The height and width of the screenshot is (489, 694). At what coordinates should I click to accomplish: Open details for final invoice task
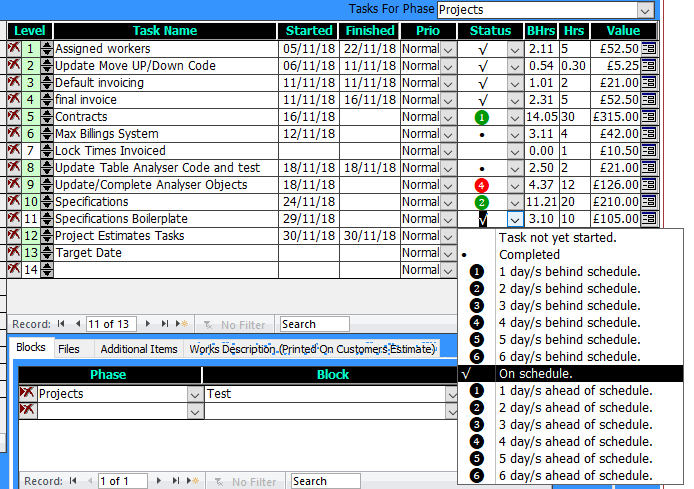[x=649, y=100]
